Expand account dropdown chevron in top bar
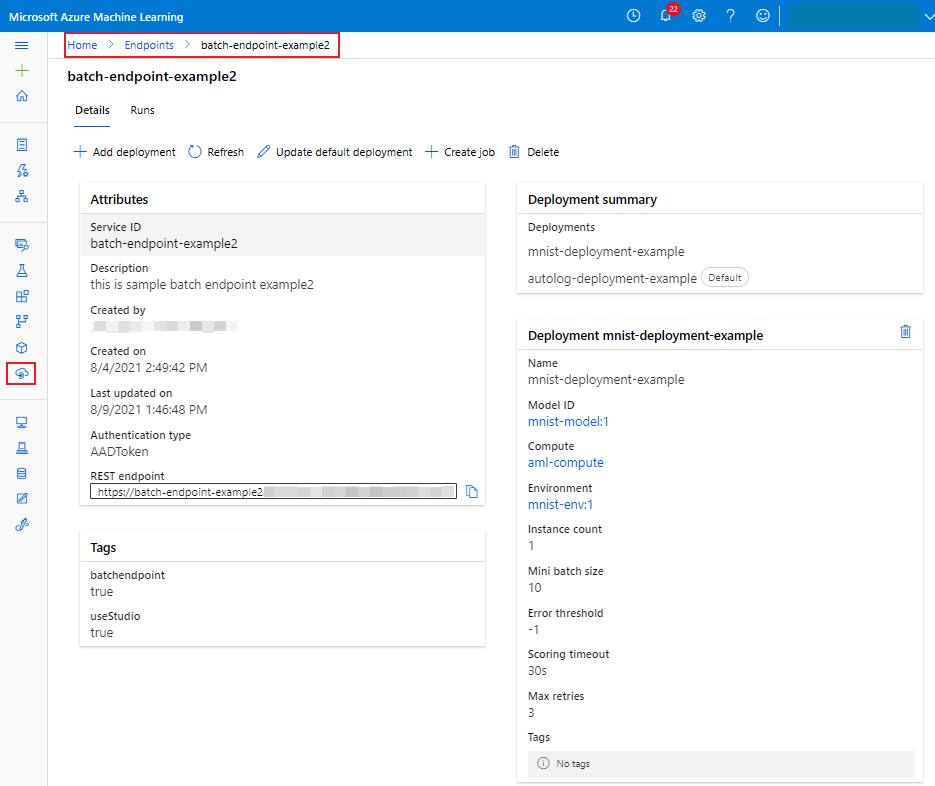The image size is (935, 786). click(x=928, y=17)
